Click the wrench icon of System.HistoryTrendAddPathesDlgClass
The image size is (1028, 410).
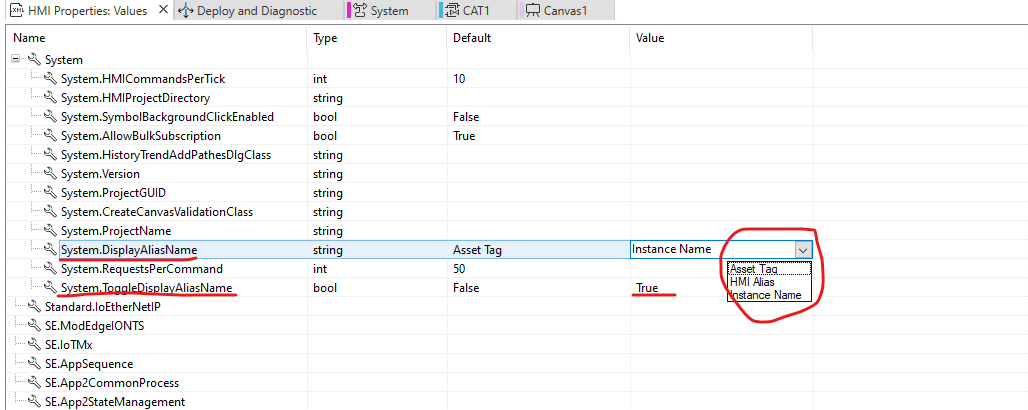[50, 155]
